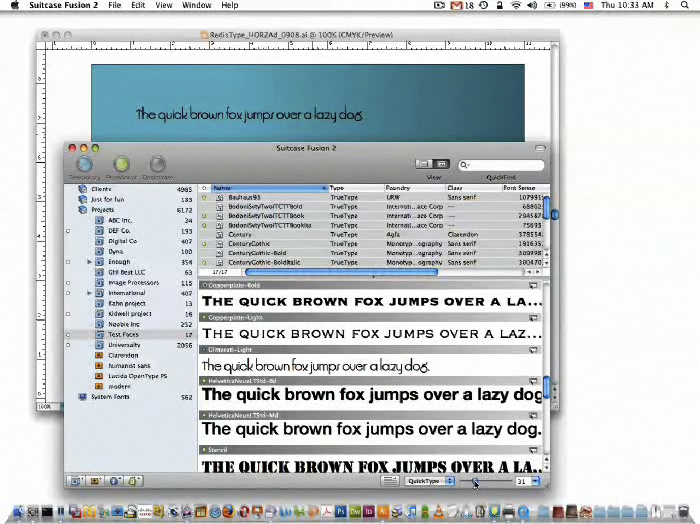Expand the International set folder

pyautogui.click(x=89, y=293)
